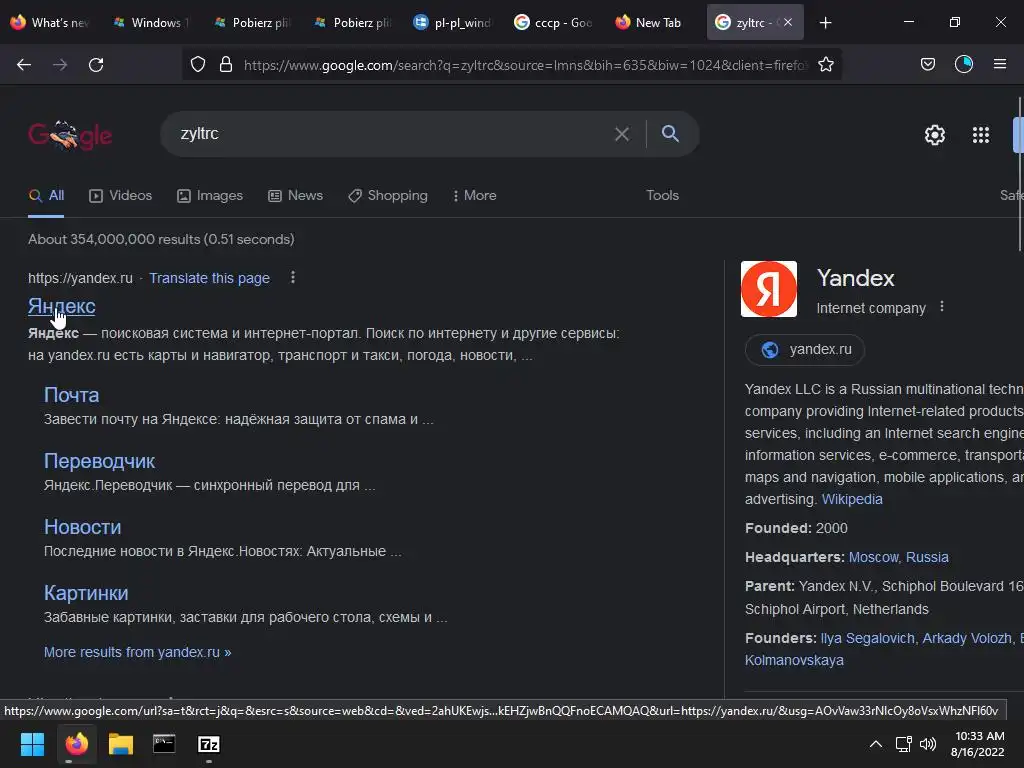Open options dots beside yandex.ru result URL
The image size is (1024, 768).
point(293,278)
